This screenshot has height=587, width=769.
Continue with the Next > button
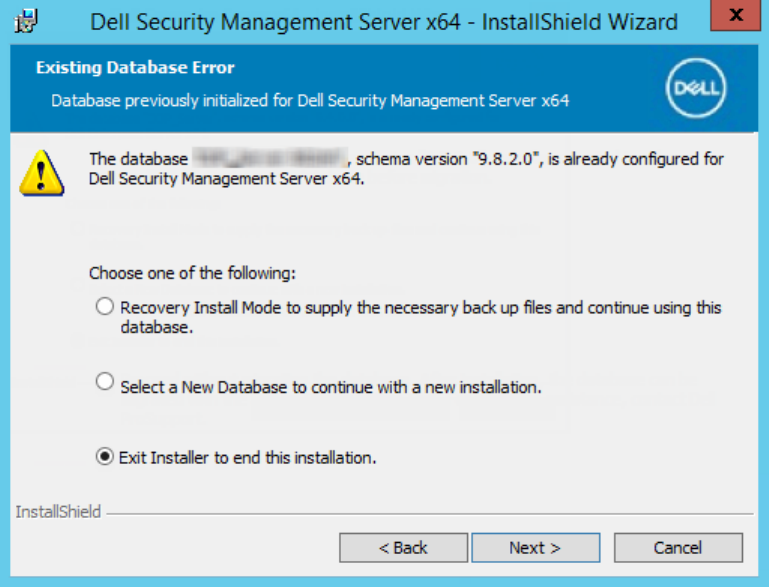(x=536, y=547)
